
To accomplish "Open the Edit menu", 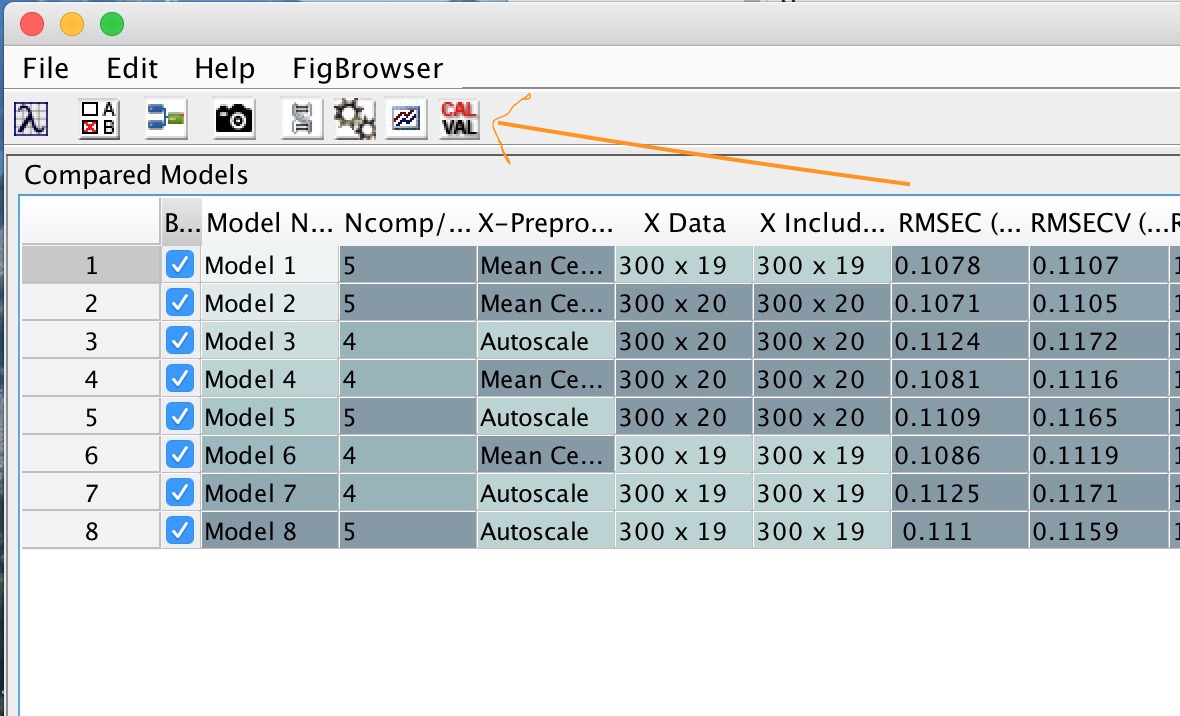I will tap(132, 68).
